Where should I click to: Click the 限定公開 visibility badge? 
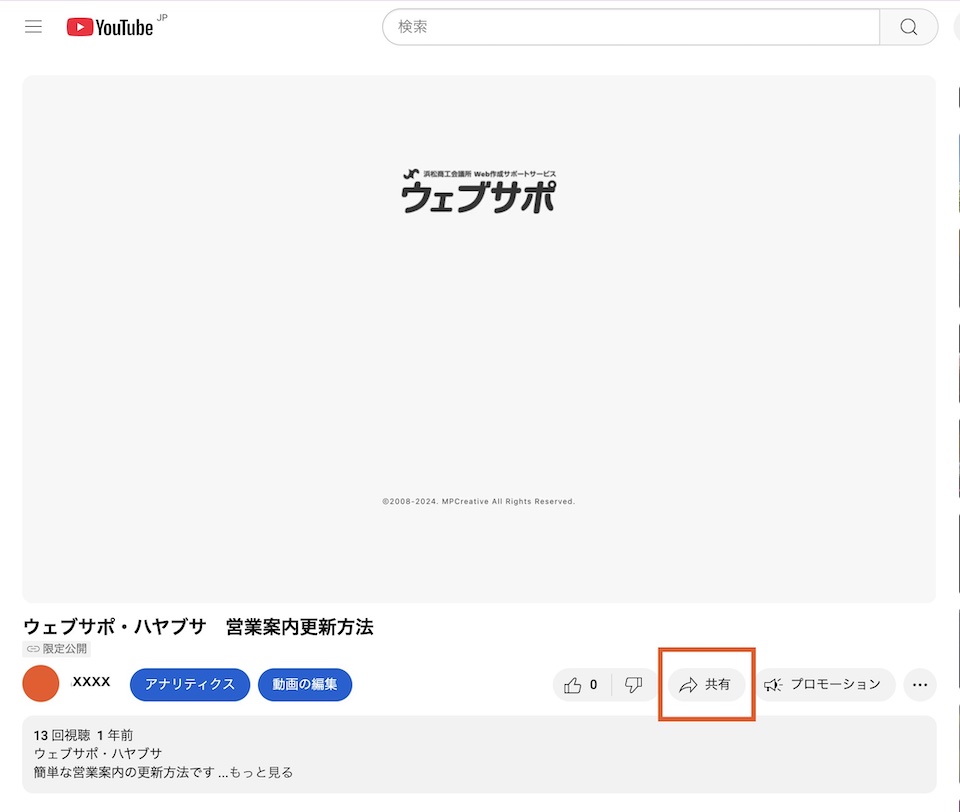tap(58, 649)
